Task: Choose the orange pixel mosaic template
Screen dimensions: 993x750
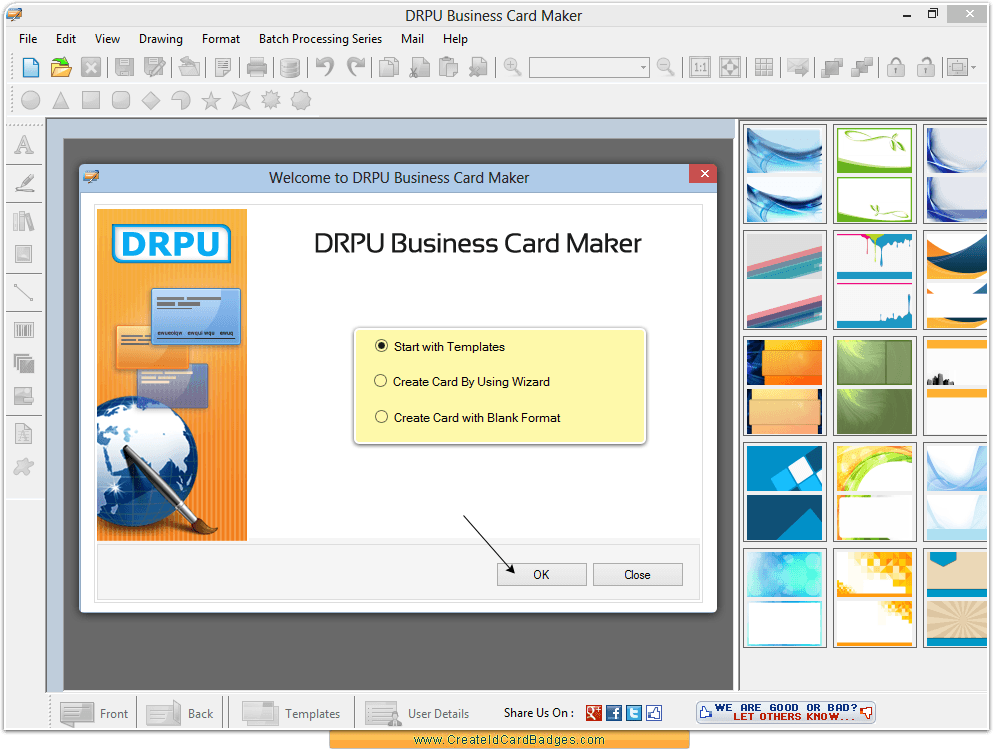Action: (x=875, y=598)
